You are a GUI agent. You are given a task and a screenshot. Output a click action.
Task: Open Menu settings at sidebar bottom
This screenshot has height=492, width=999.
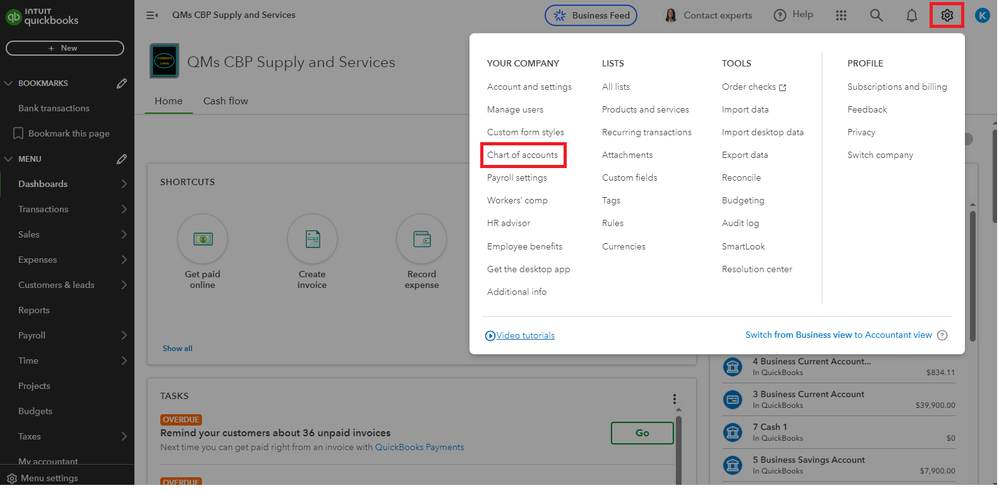42,478
